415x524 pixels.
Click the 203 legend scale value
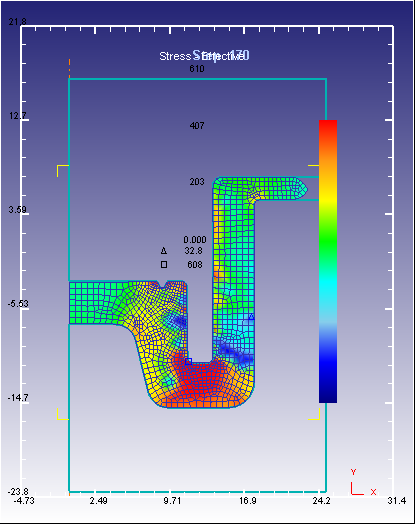click(x=197, y=182)
